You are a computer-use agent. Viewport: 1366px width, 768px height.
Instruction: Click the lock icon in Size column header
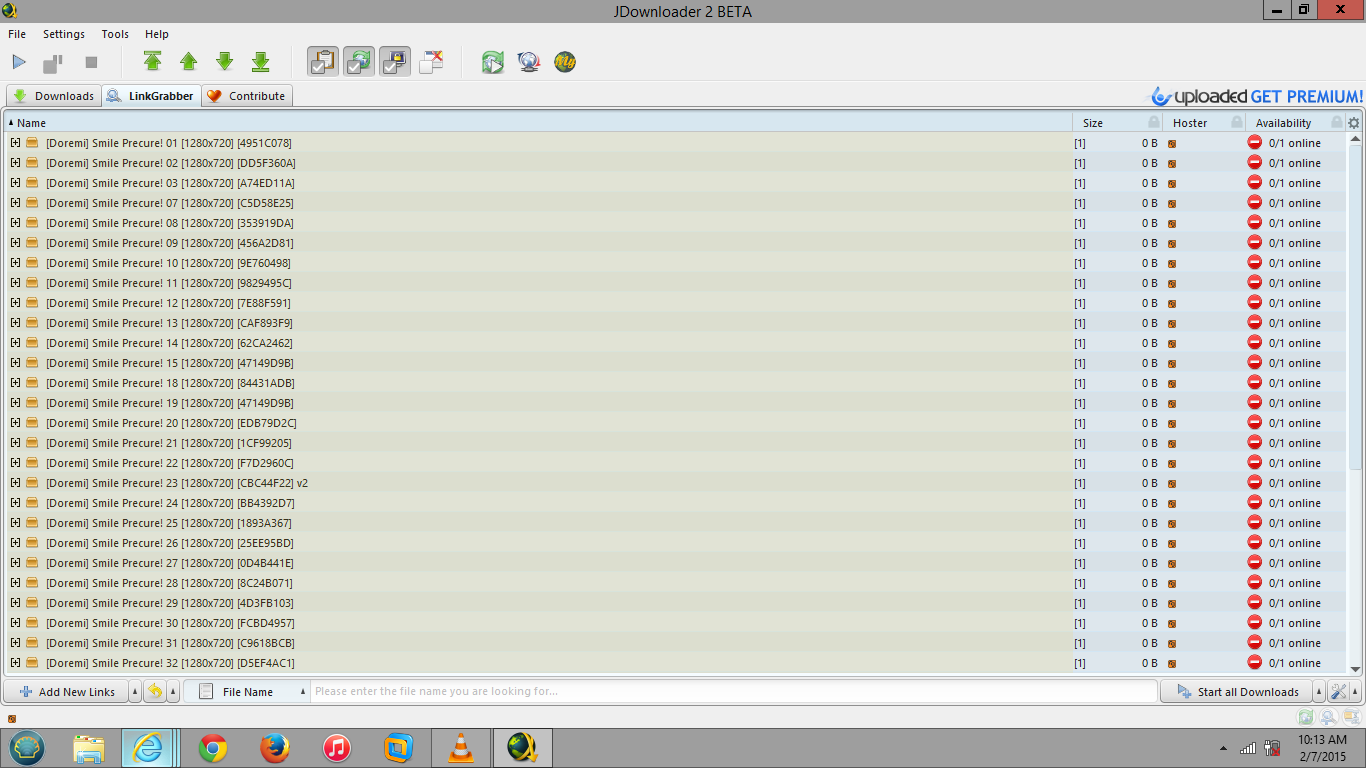1154,122
